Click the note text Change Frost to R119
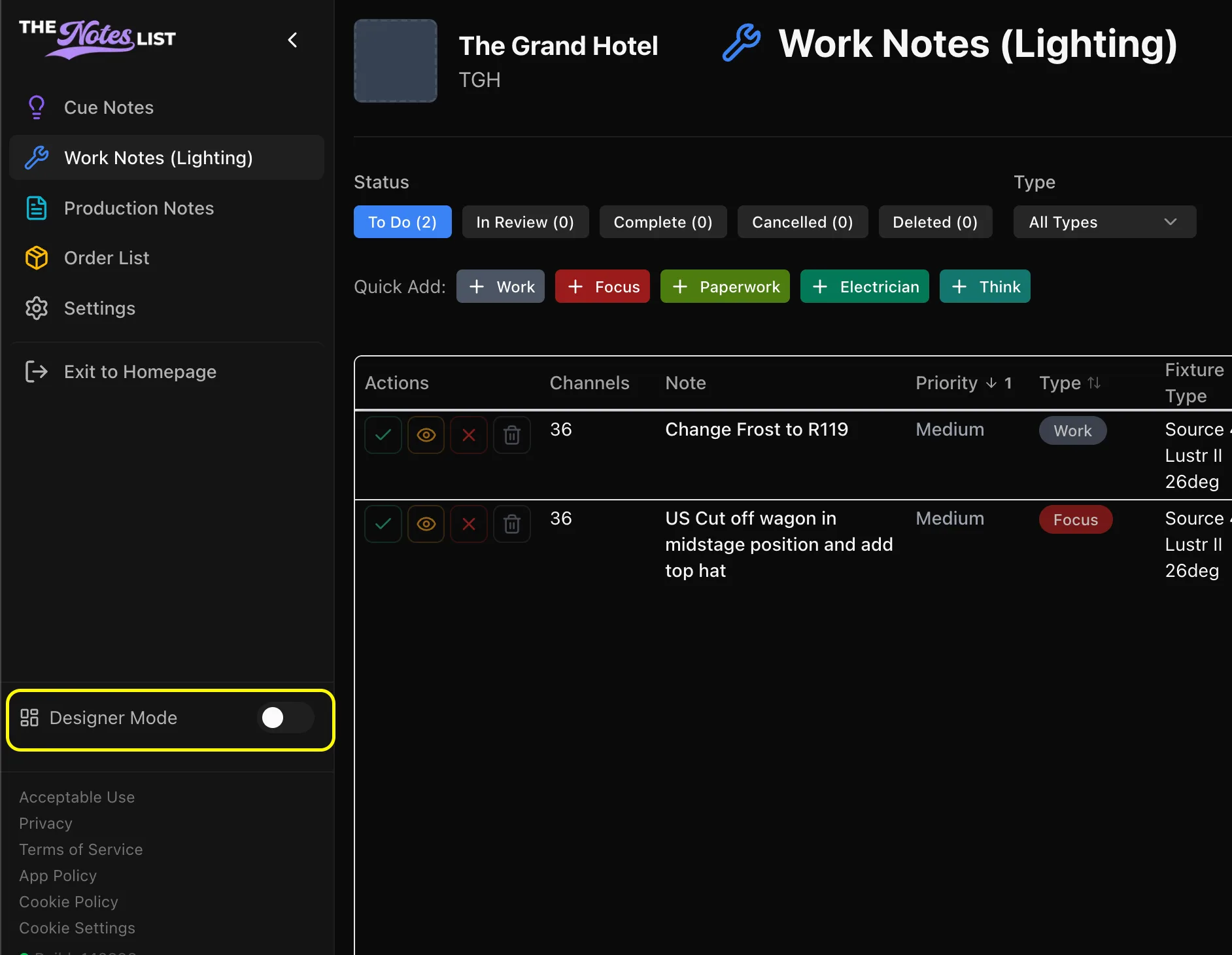1232x955 pixels. pos(757,429)
